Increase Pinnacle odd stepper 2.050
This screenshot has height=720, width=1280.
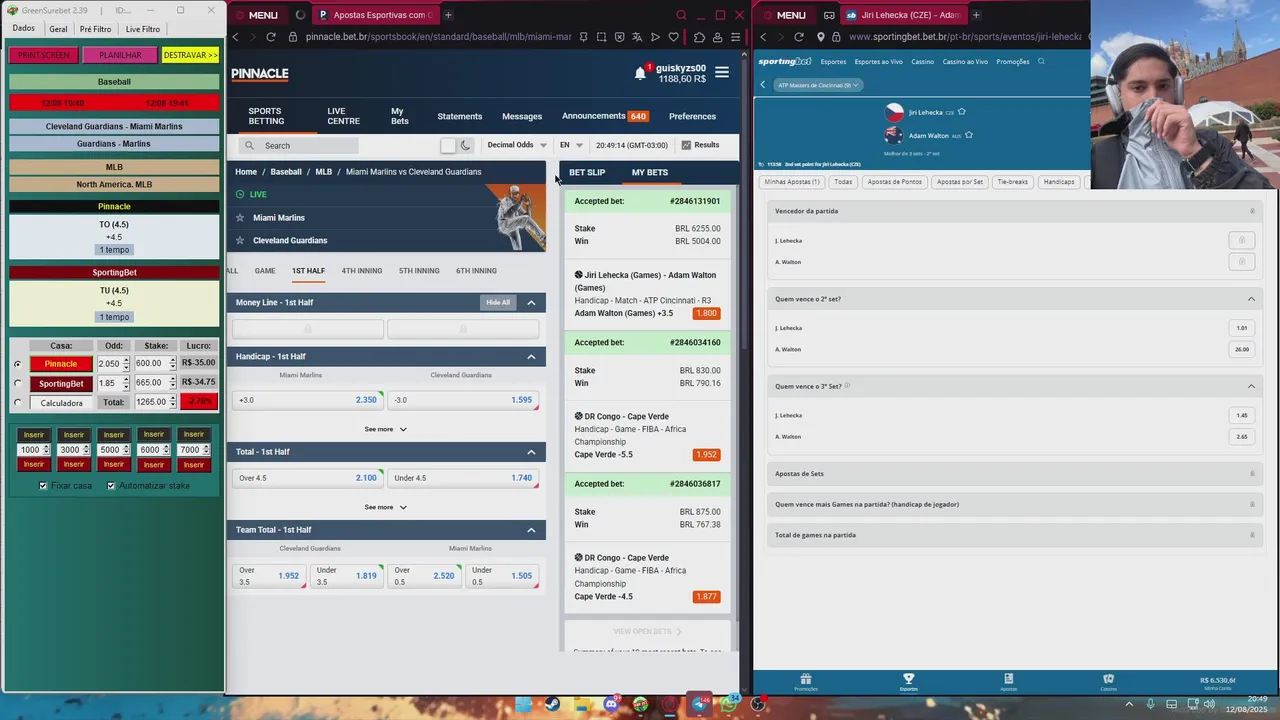pos(126,360)
